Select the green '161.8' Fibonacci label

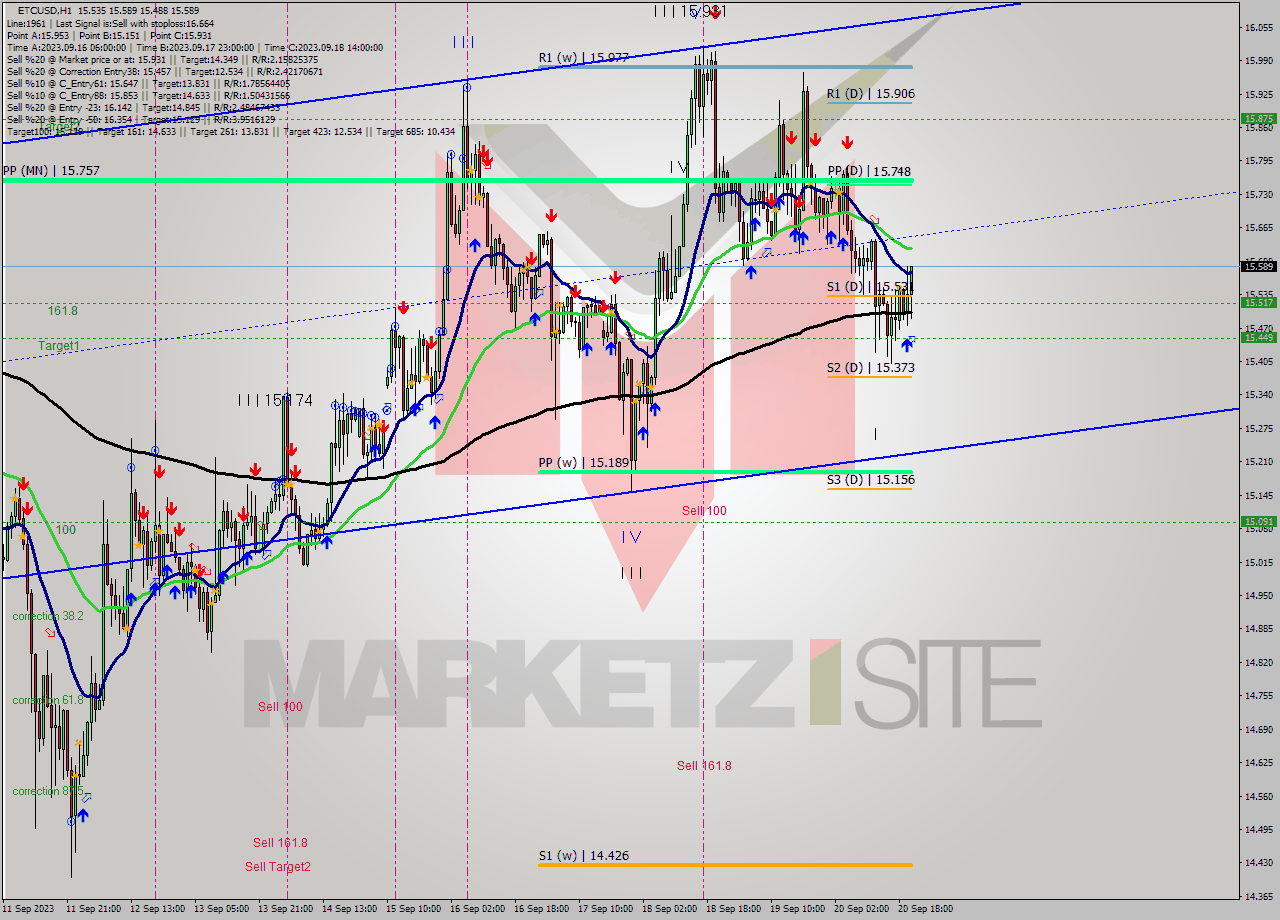62,311
